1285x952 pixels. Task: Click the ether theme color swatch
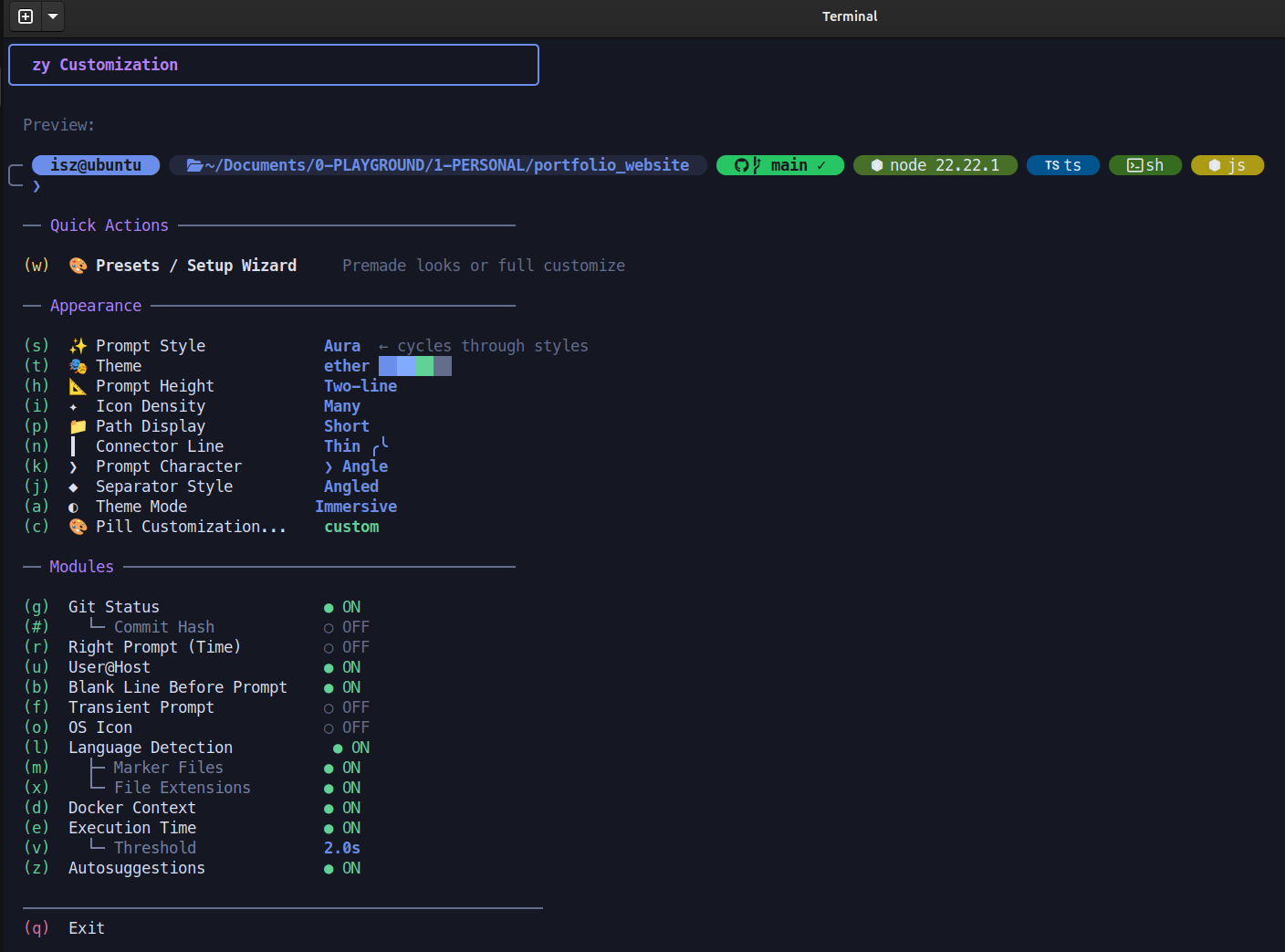(414, 366)
